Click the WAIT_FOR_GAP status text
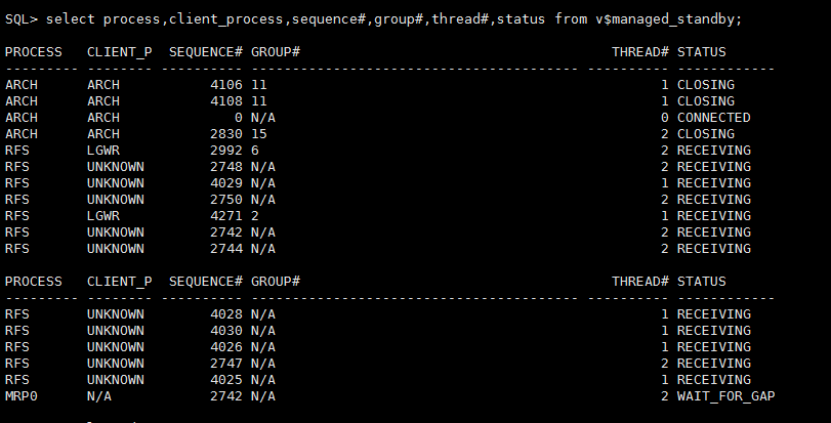The width and height of the screenshot is (831, 423). tap(726, 396)
